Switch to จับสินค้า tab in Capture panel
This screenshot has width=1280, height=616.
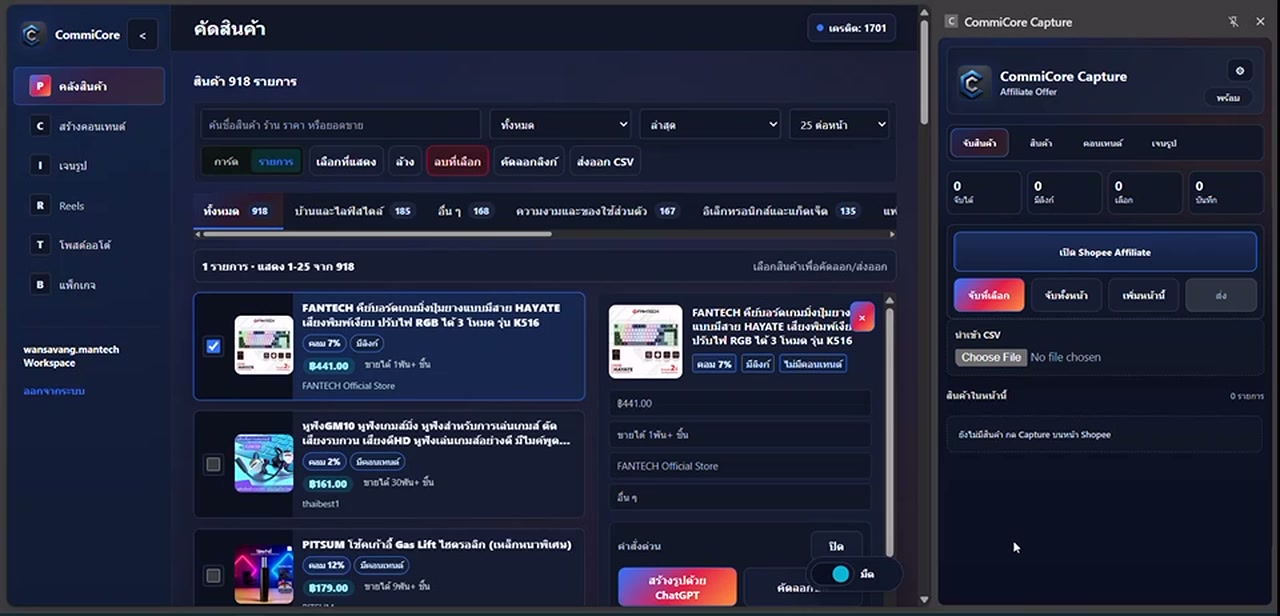point(980,143)
